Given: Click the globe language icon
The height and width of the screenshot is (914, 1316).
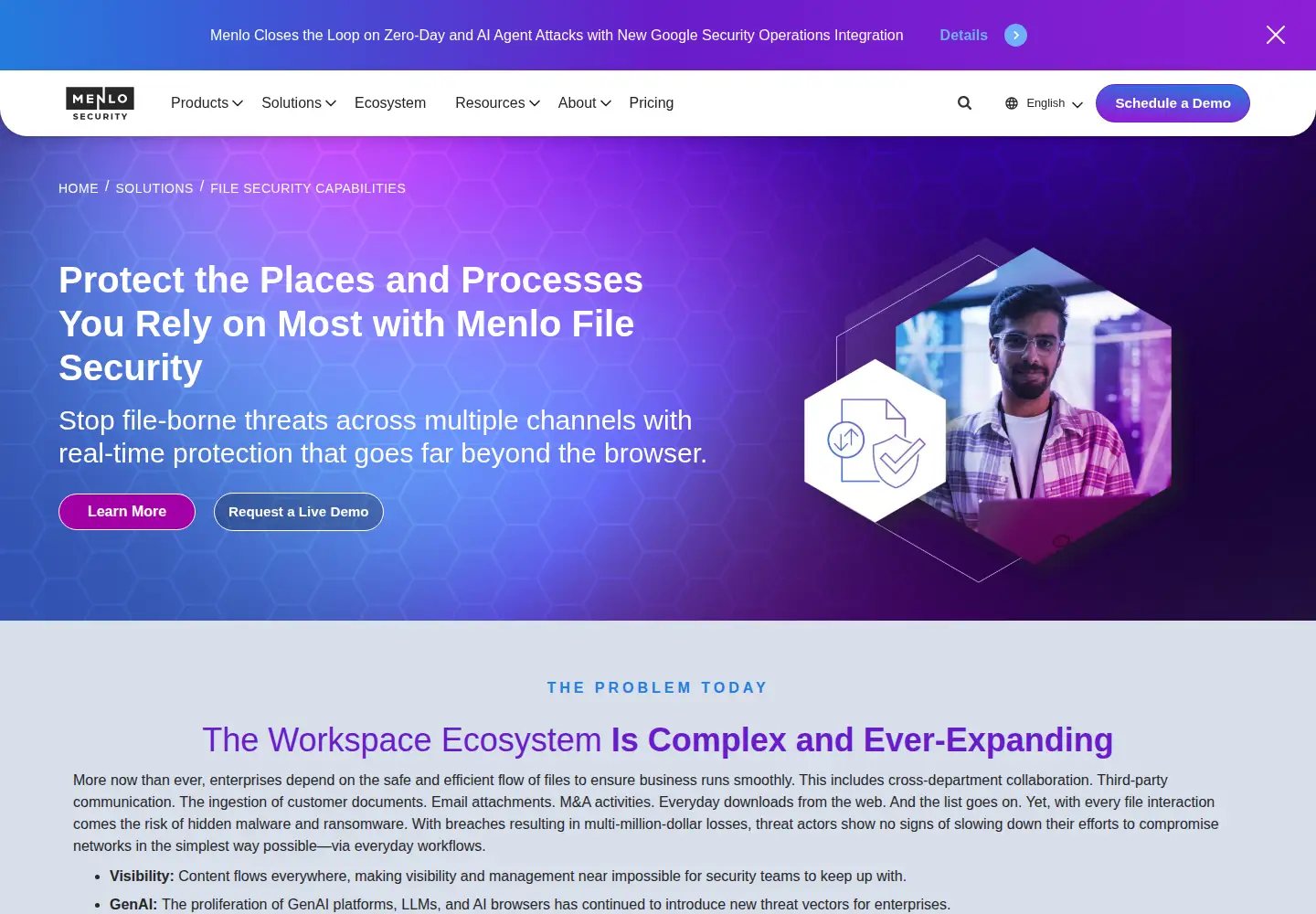Looking at the screenshot, I should 1012,103.
